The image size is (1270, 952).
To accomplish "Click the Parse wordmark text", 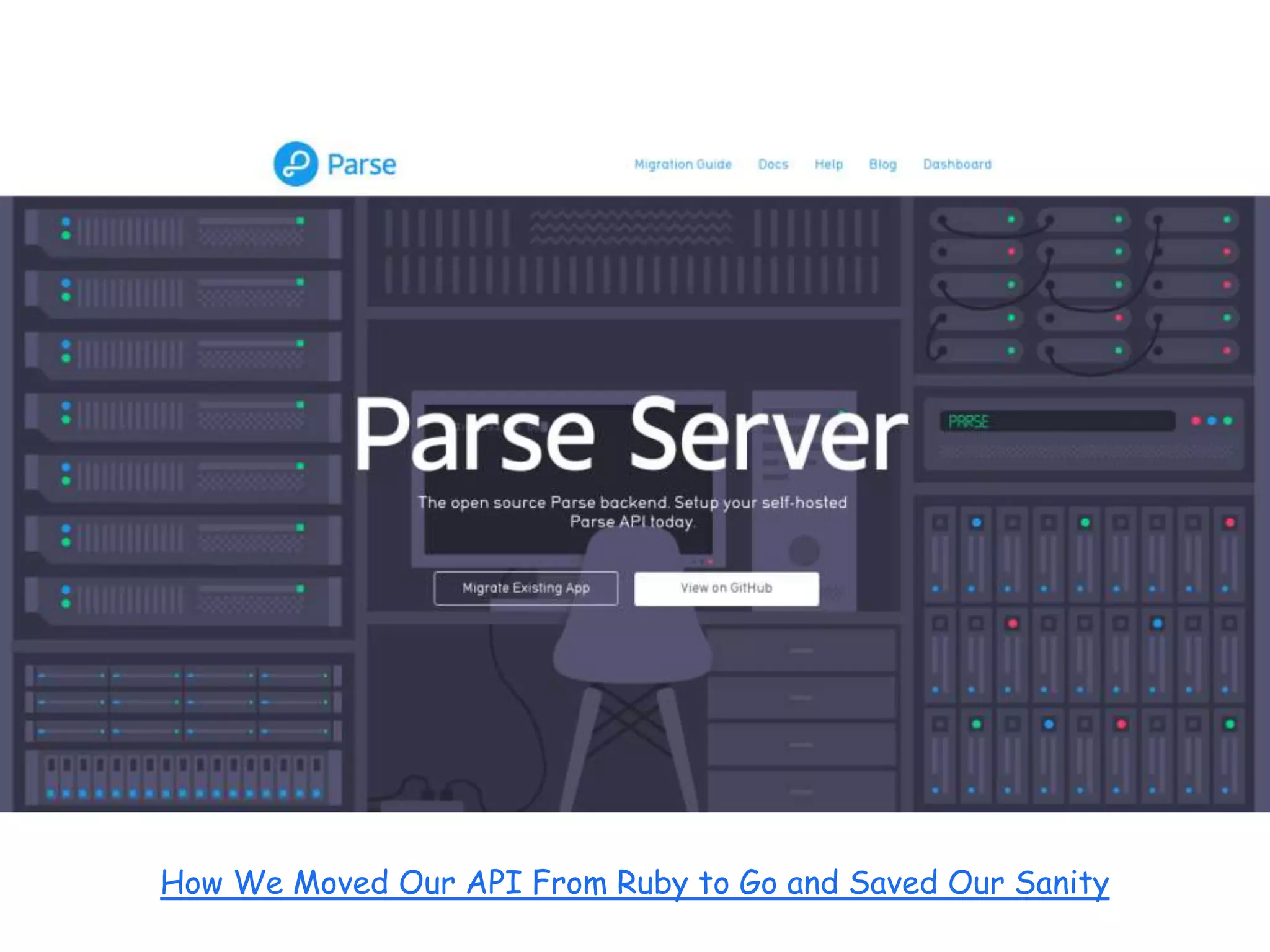I will coord(362,165).
